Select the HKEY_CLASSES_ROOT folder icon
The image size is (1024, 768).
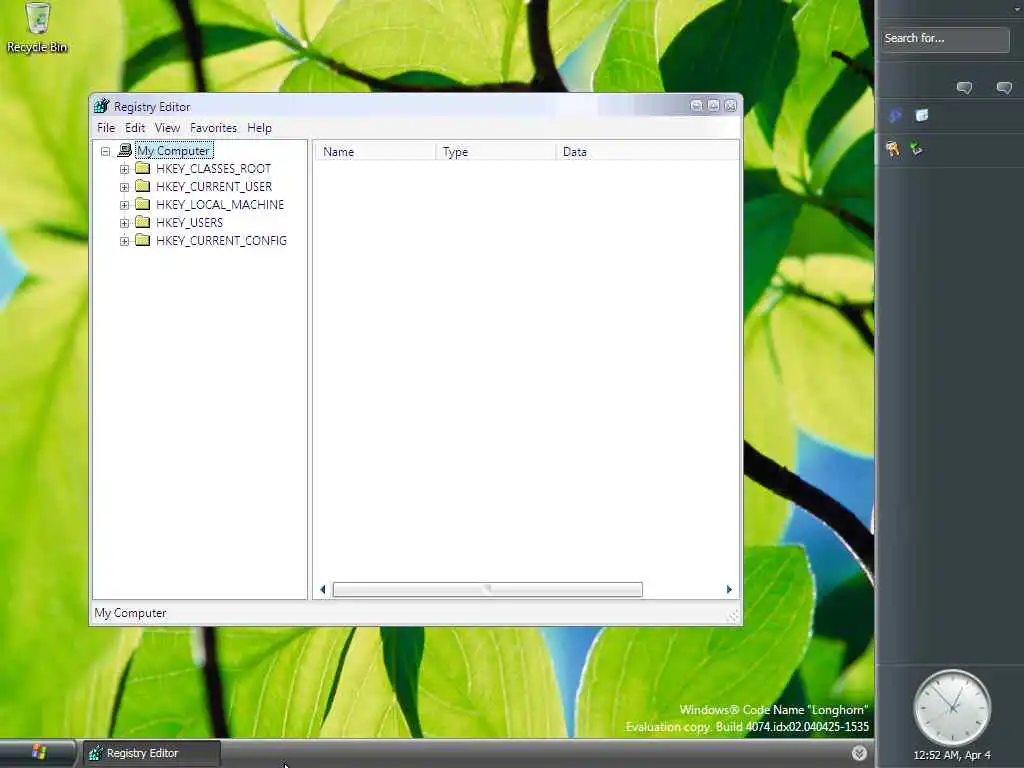pos(142,168)
